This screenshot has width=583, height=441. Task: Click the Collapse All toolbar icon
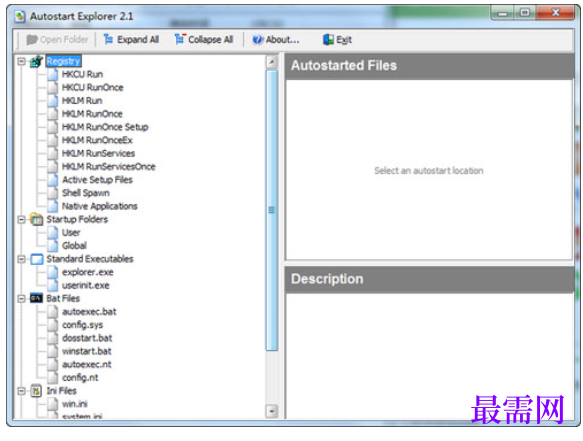pyautogui.click(x=180, y=39)
